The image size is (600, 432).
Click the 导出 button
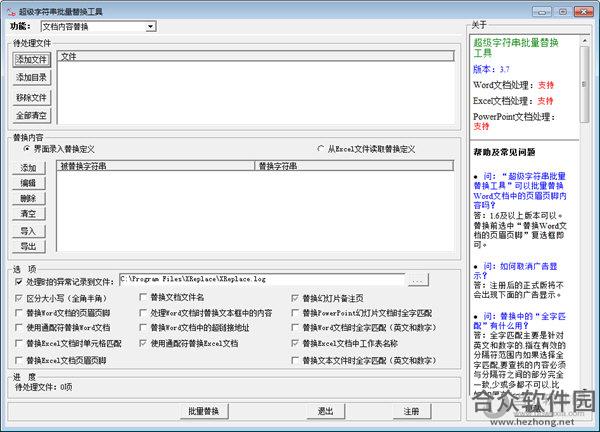[x=29, y=246]
